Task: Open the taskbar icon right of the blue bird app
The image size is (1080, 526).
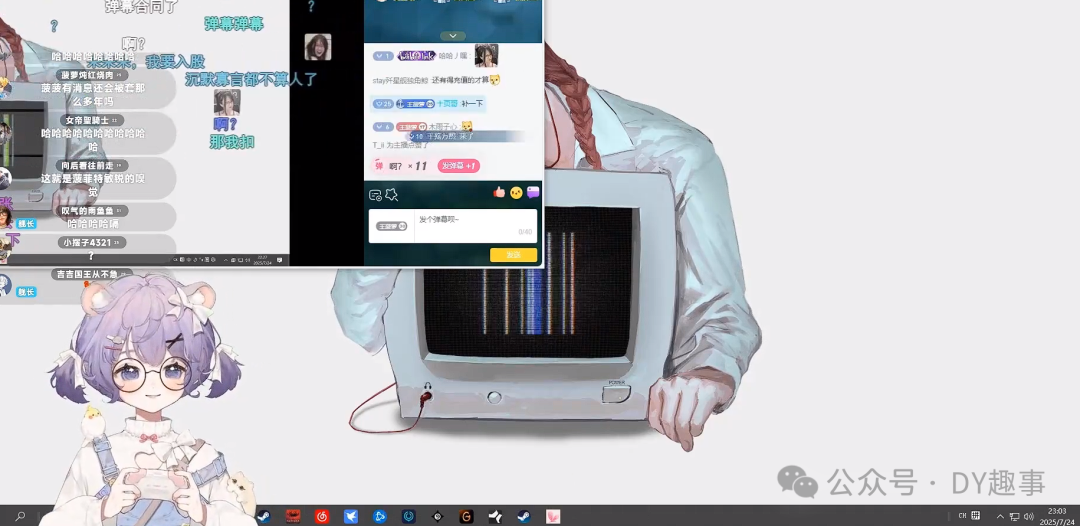Action: tap(380, 516)
